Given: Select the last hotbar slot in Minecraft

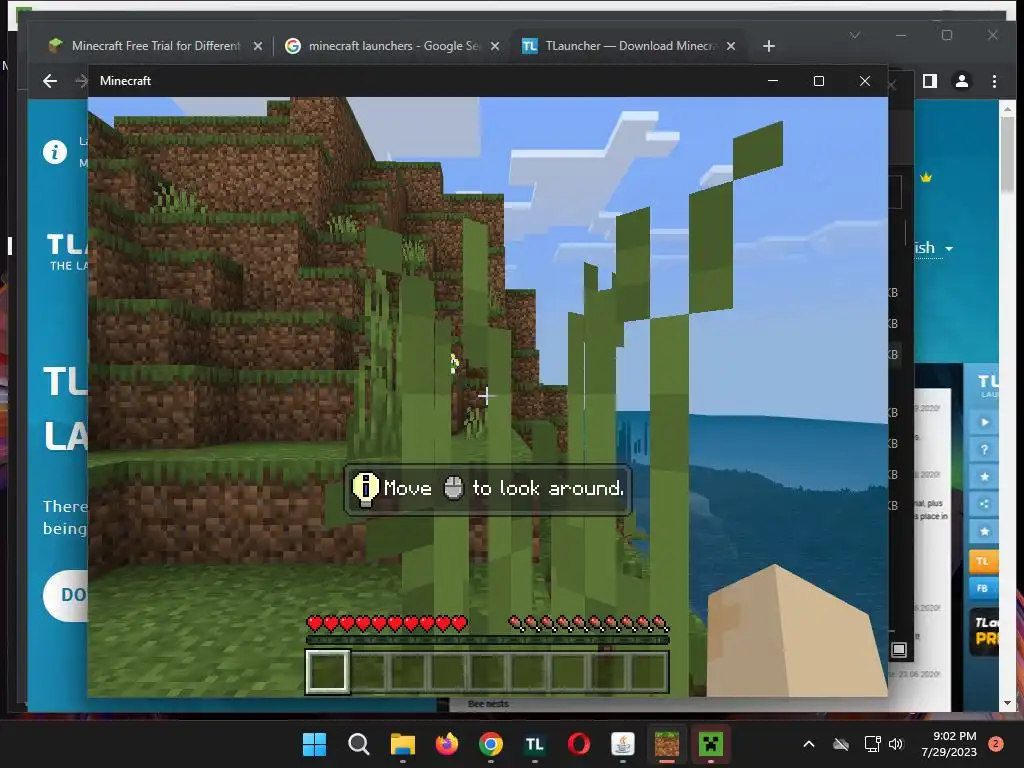Looking at the screenshot, I should (x=648, y=671).
